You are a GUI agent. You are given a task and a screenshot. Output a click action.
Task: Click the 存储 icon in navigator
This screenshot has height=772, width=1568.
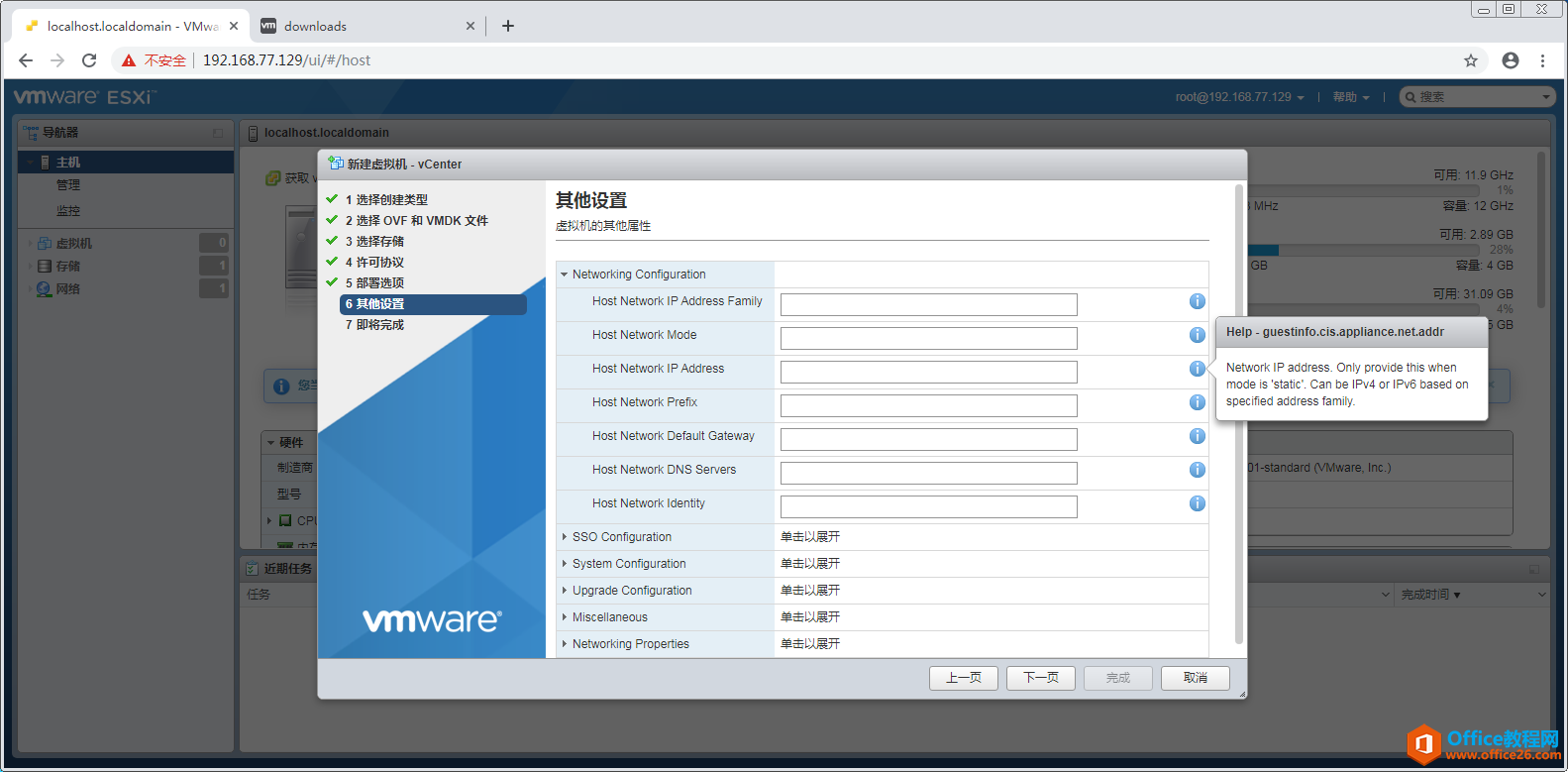click(x=44, y=266)
